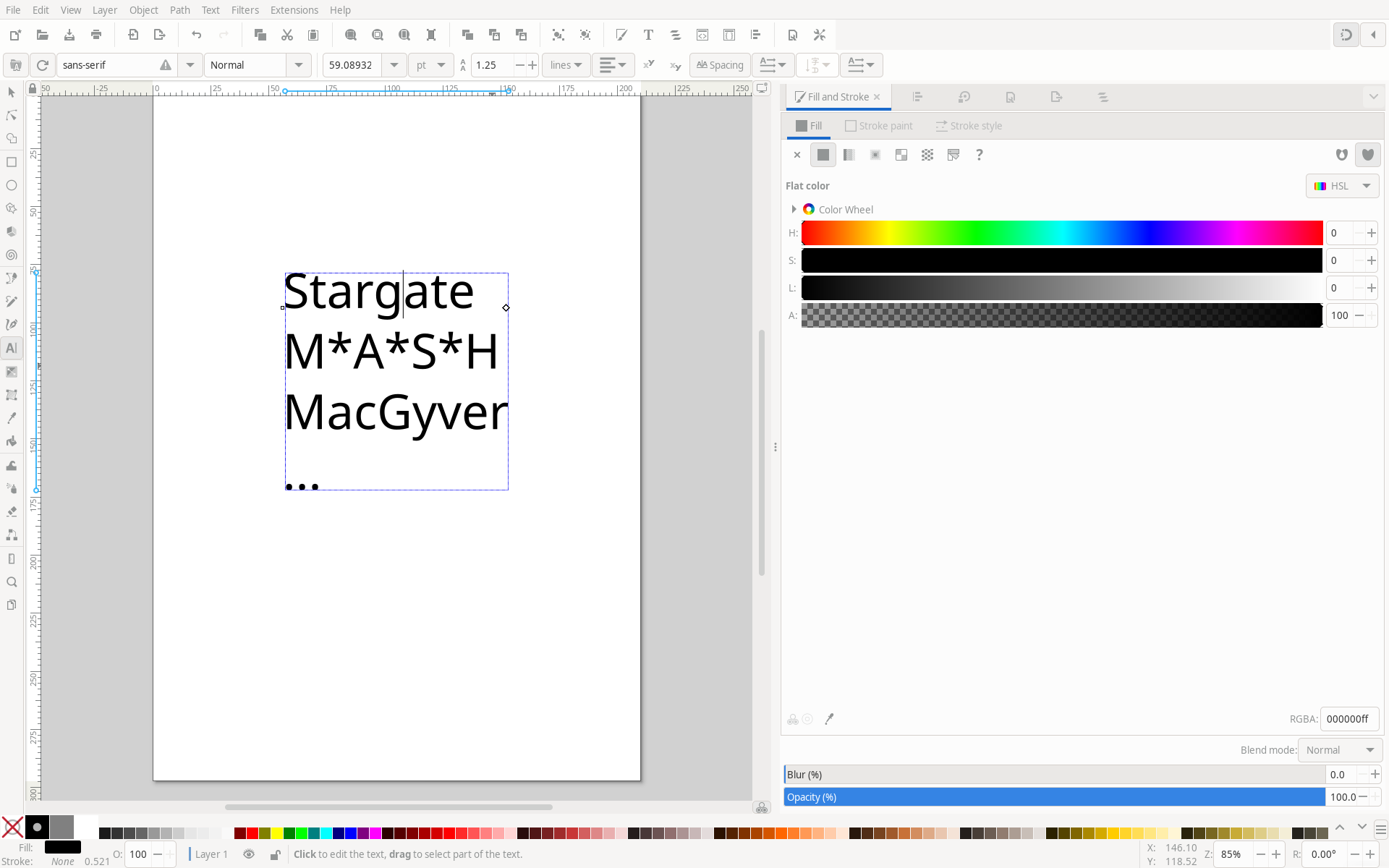The width and height of the screenshot is (1389, 868).
Task: Select the Ellipse tool
Action: click(x=12, y=186)
